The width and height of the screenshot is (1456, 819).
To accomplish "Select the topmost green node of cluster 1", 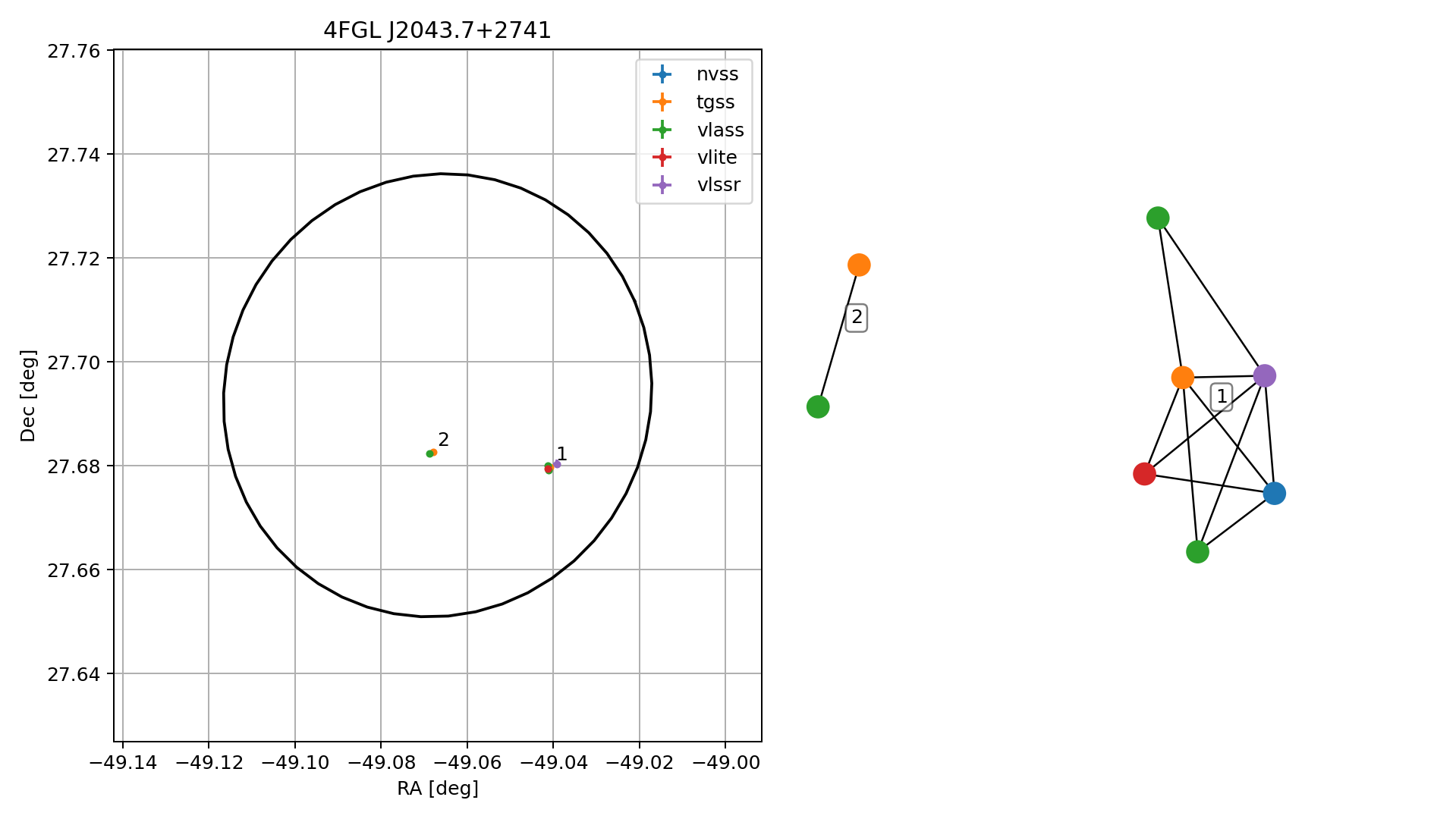I will tap(1157, 218).
